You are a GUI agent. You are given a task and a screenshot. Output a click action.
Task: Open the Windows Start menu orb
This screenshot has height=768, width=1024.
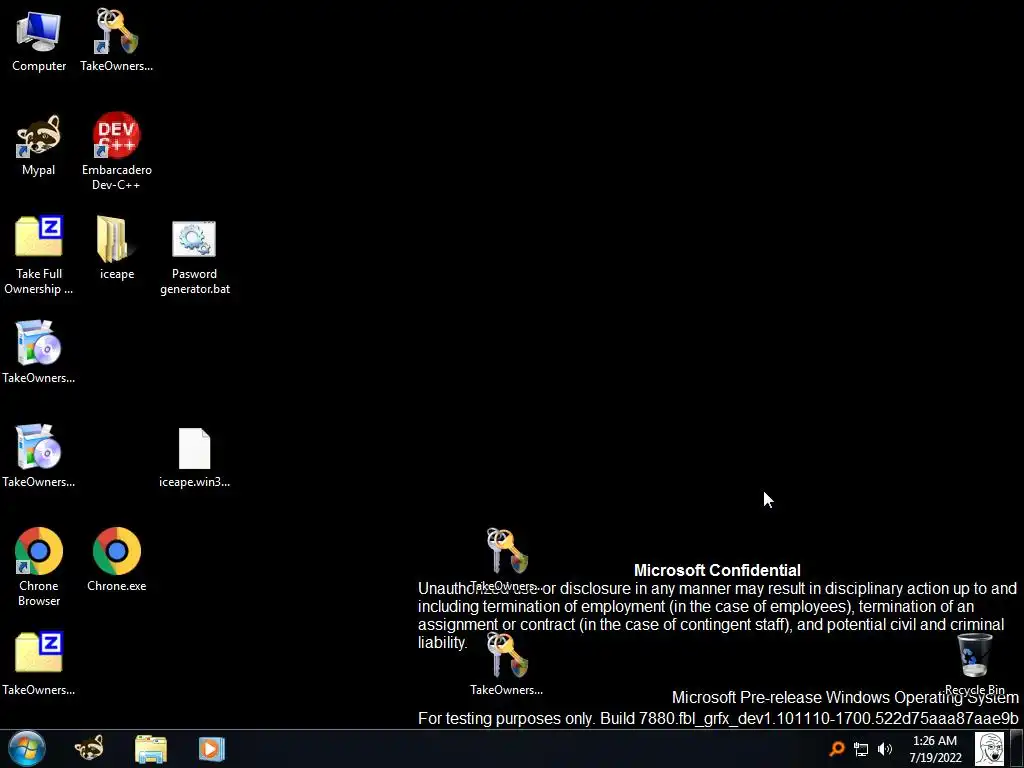[27, 748]
